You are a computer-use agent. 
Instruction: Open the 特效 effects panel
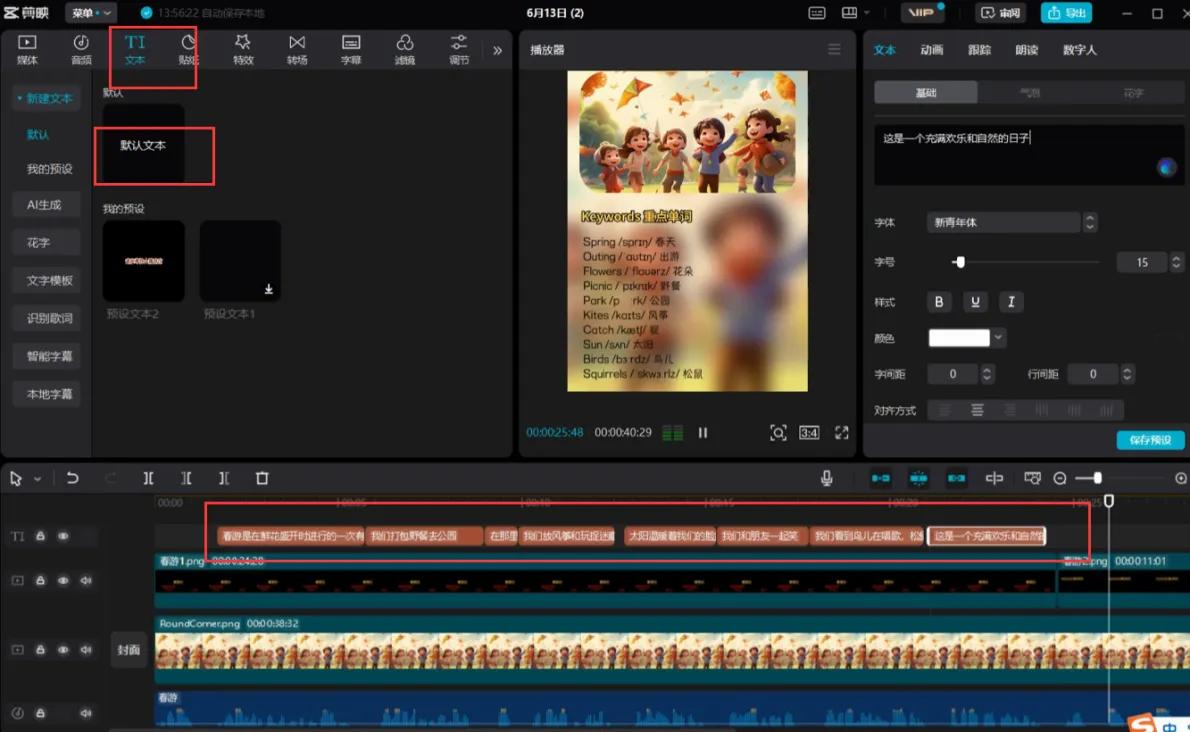pos(243,48)
